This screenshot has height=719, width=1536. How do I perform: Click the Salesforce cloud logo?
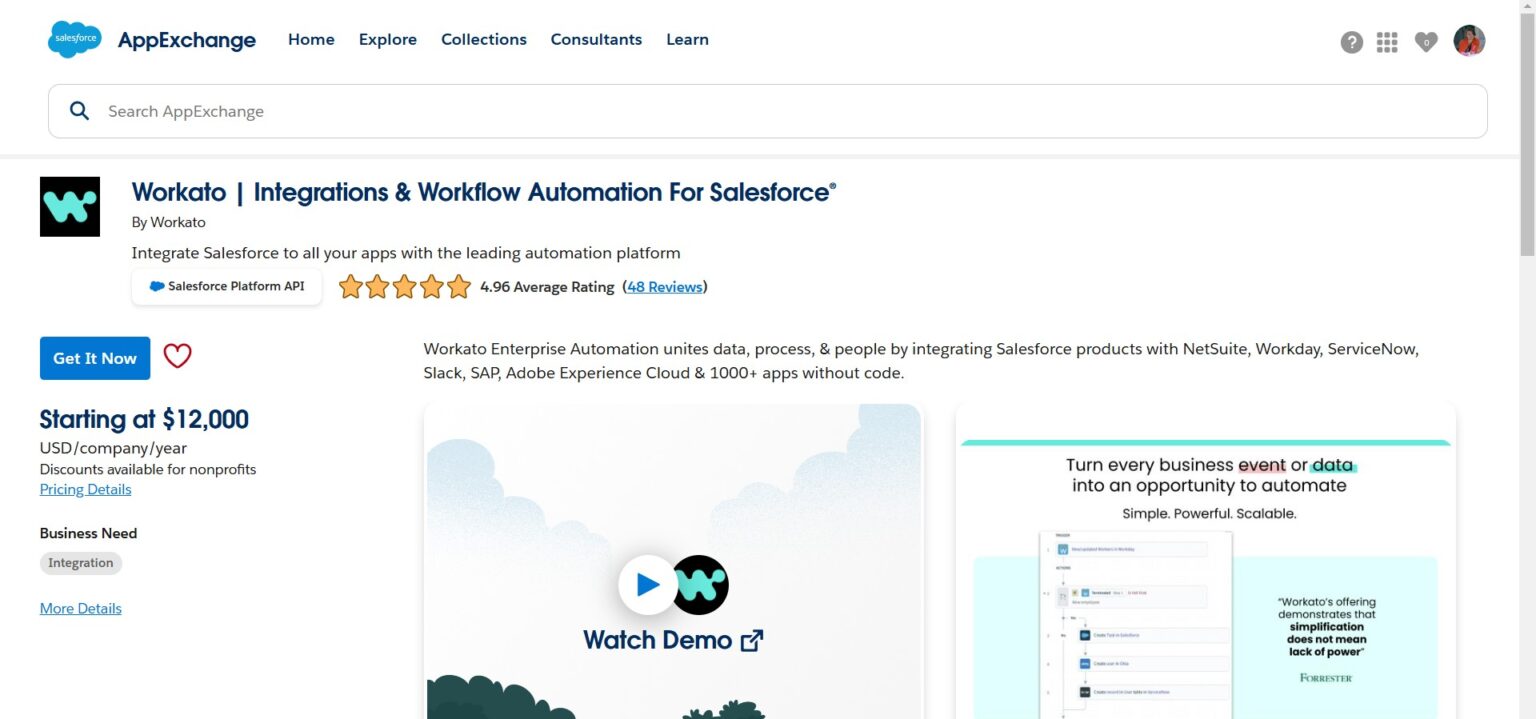point(74,40)
